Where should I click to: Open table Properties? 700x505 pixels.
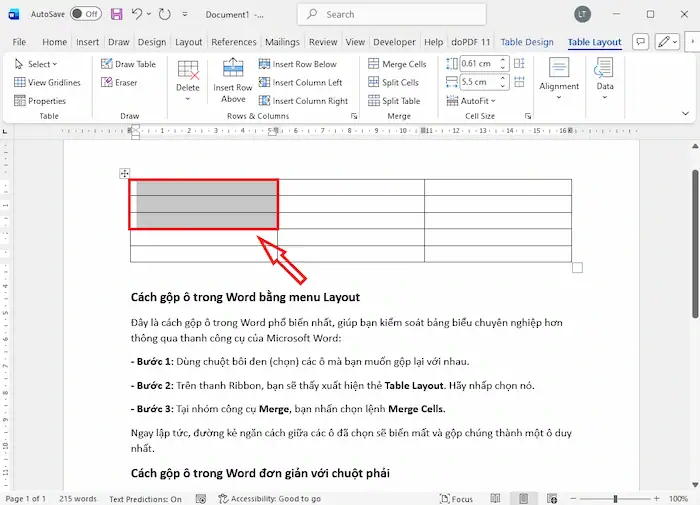click(40, 101)
